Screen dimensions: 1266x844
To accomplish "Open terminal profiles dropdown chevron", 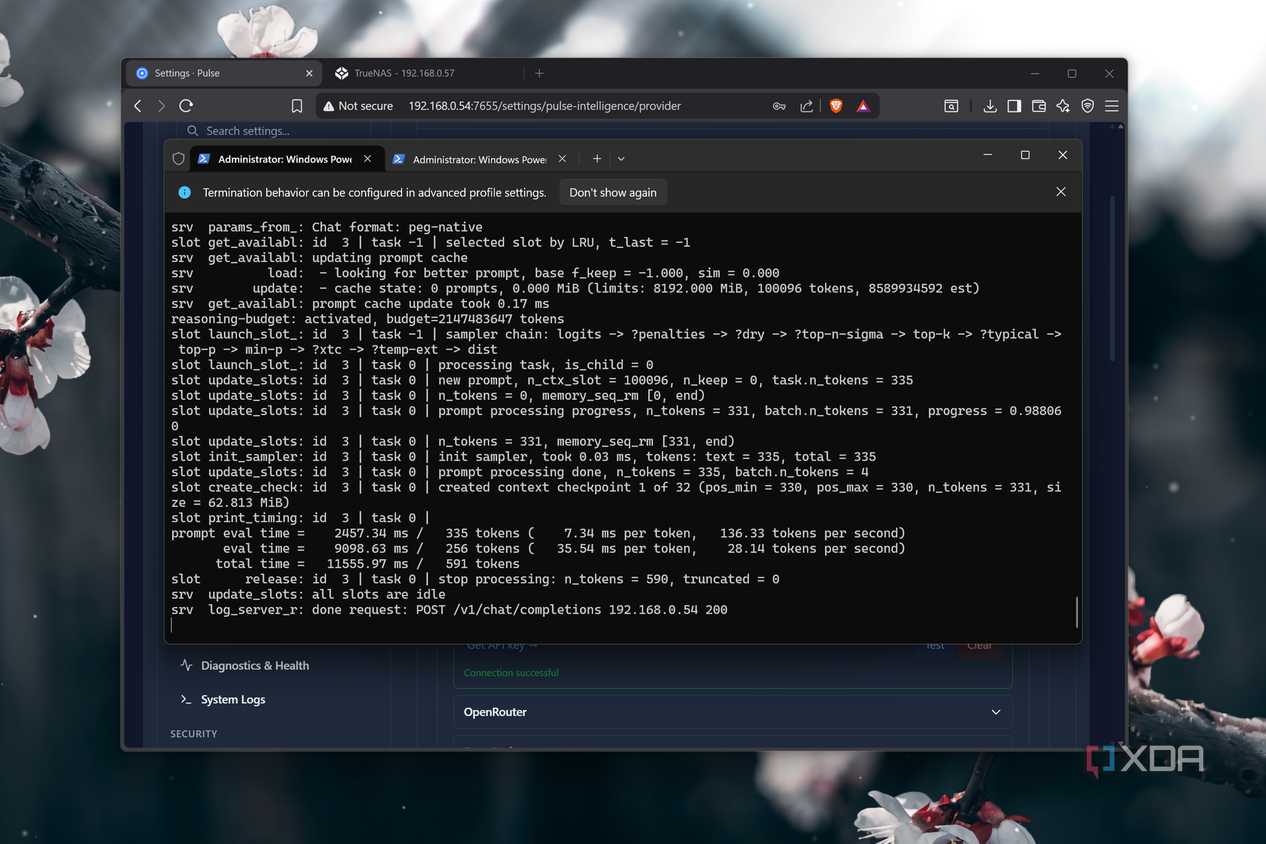I will pyautogui.click(x=621, y=159).
